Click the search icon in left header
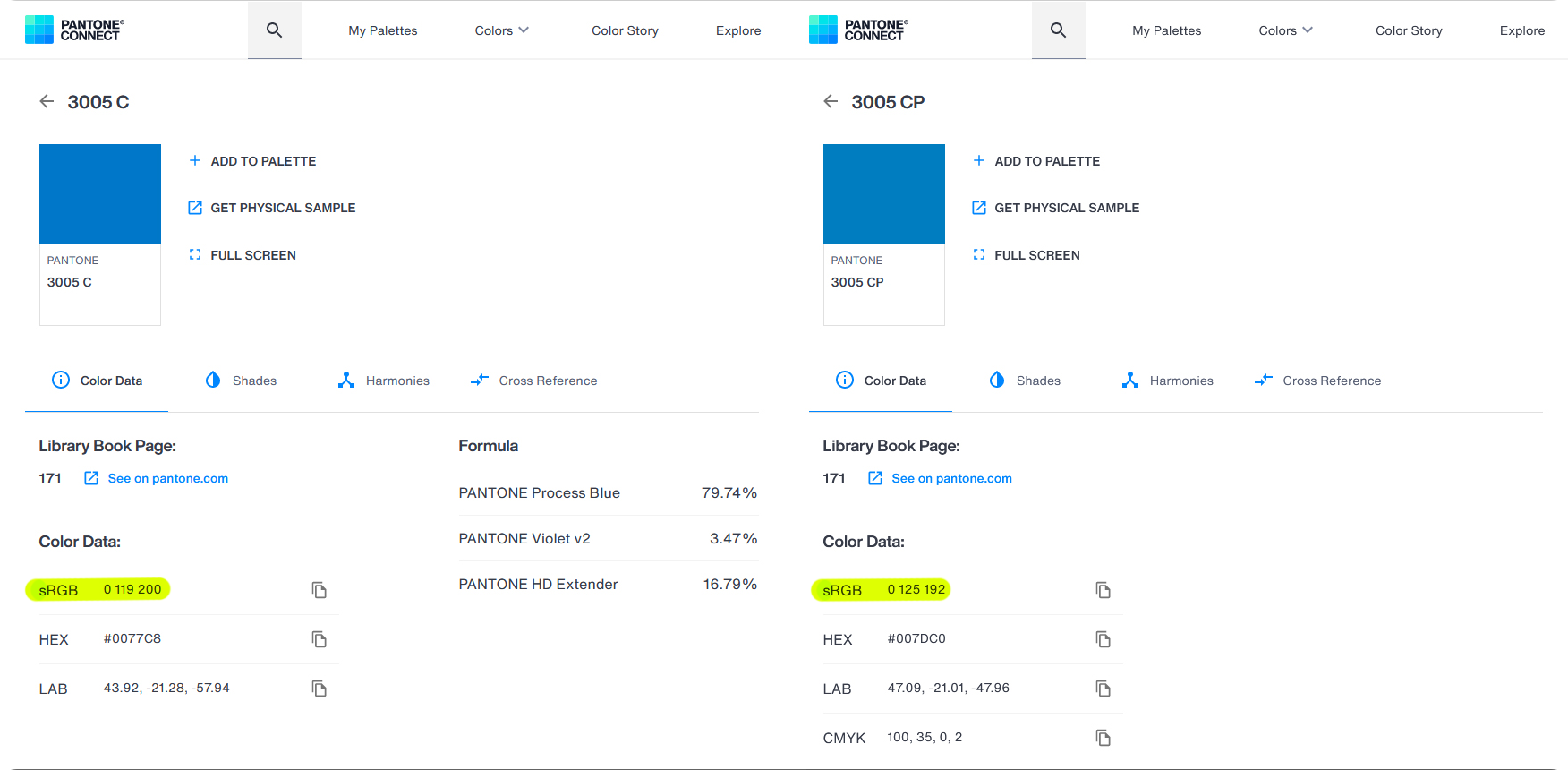This screenshot has width=1568, height=770. point(274,30)
